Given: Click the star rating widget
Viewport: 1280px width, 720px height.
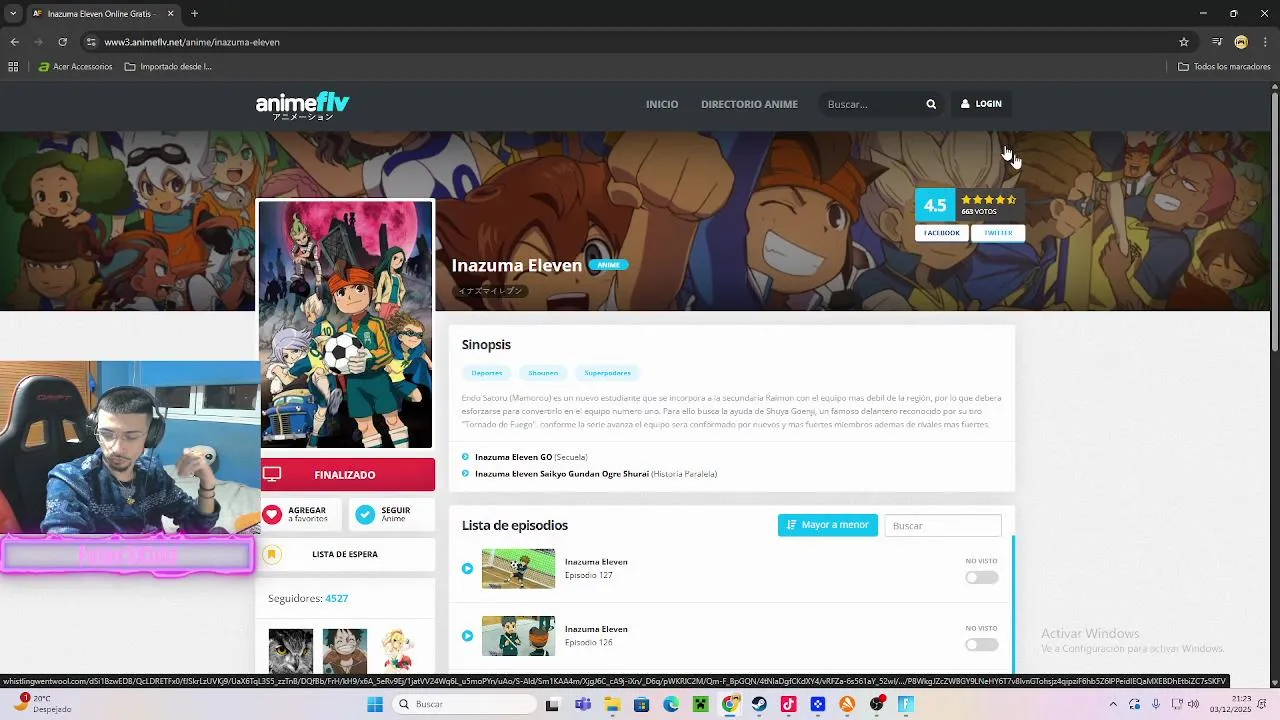Looking at the screenshot, I should pos(988,200).
